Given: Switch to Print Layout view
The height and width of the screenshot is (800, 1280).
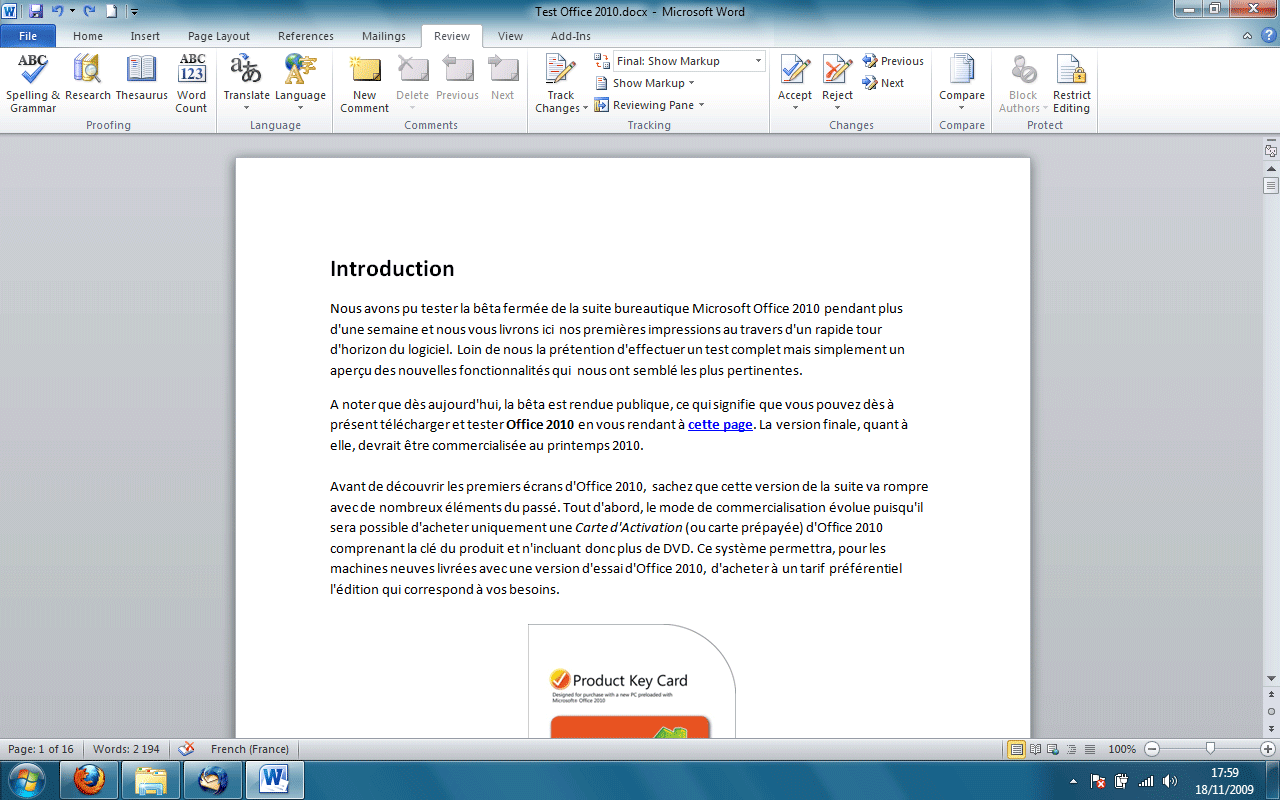Looking at the screenshot, I should pyautogui.click(x=1017, y=749).
